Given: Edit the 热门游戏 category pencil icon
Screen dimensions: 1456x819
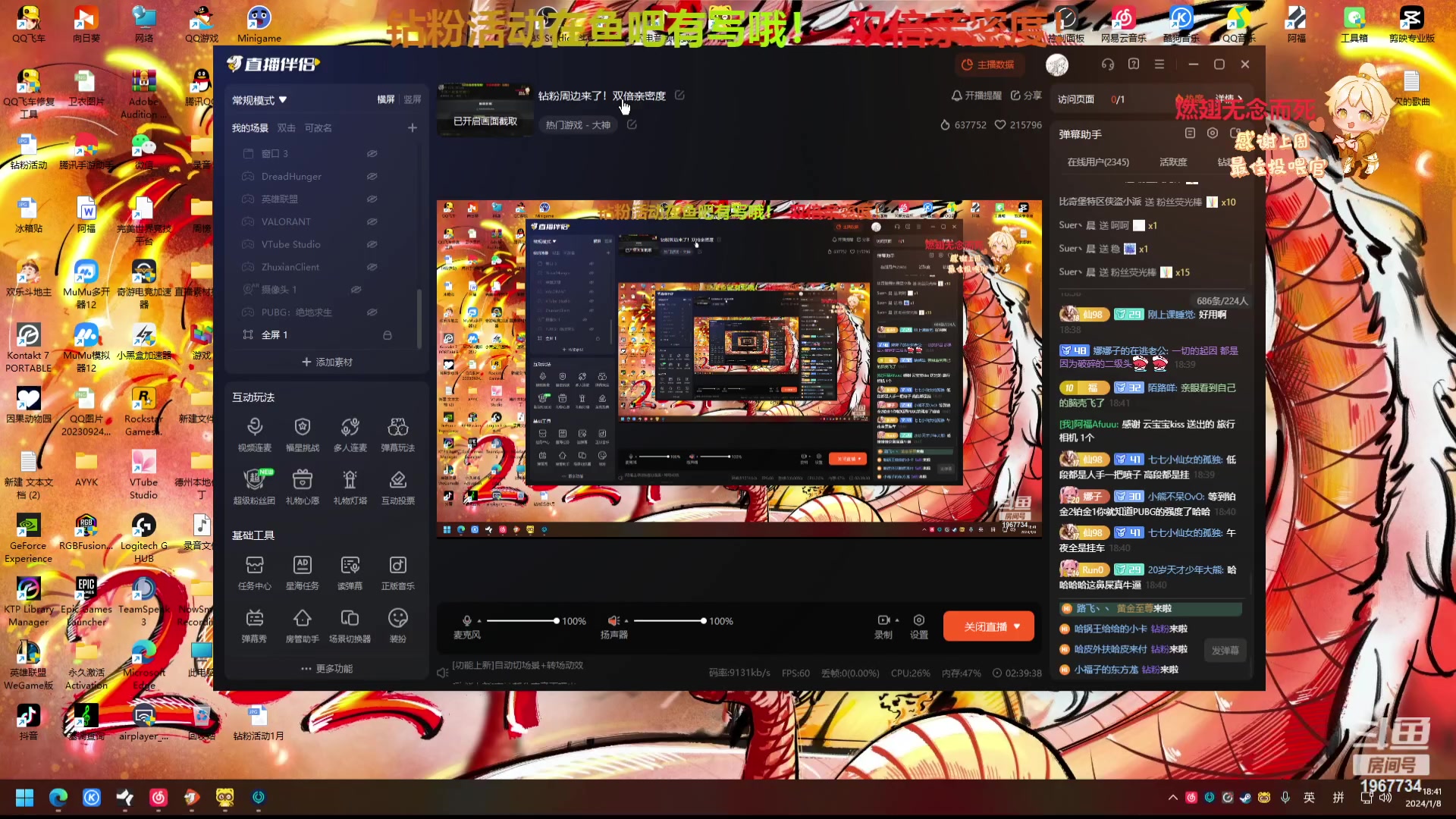Looking at the screenshot, I should [x=632, y=124].
